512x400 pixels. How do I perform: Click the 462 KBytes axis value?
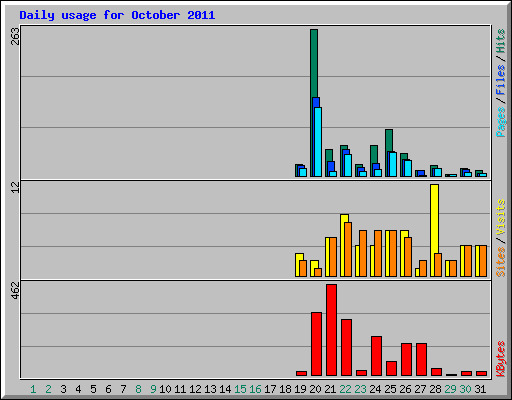tap(15, 290)
